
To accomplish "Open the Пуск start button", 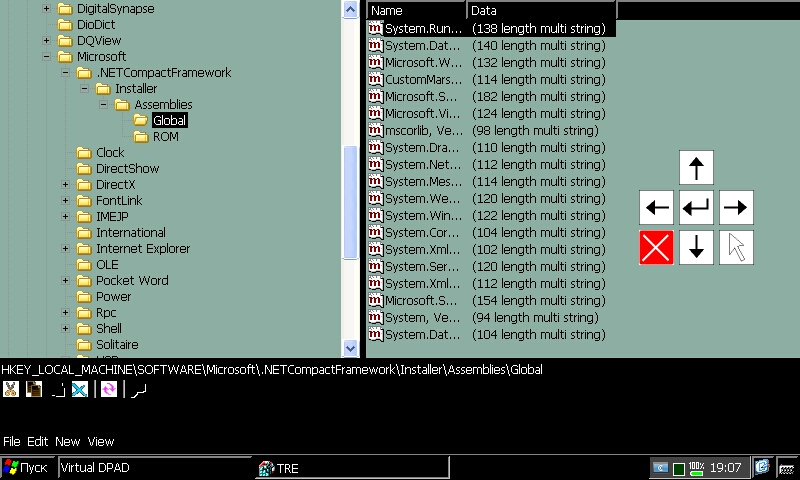I will click(x=27, y=467).
